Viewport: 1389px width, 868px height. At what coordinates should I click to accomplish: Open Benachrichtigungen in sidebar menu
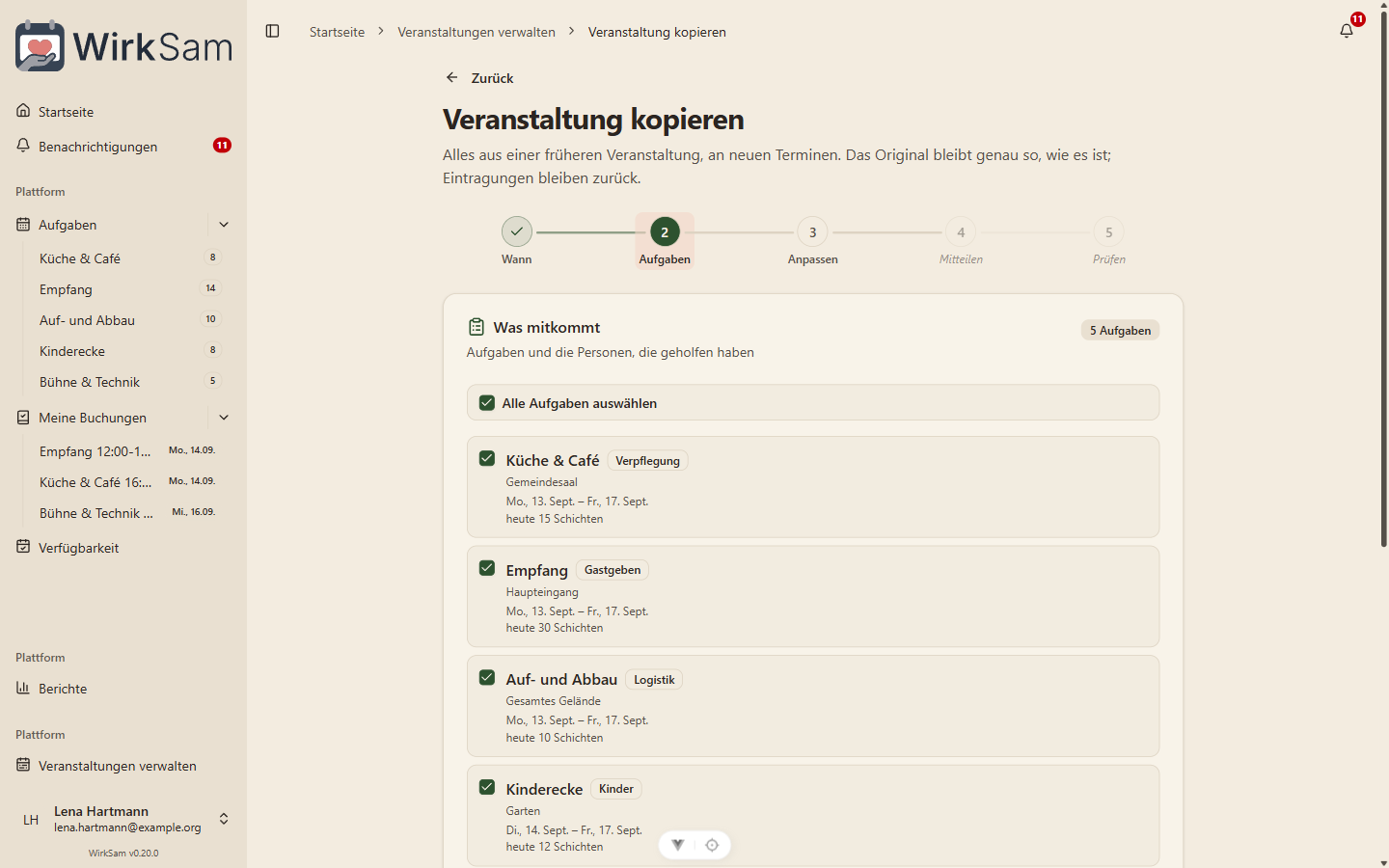123,147
